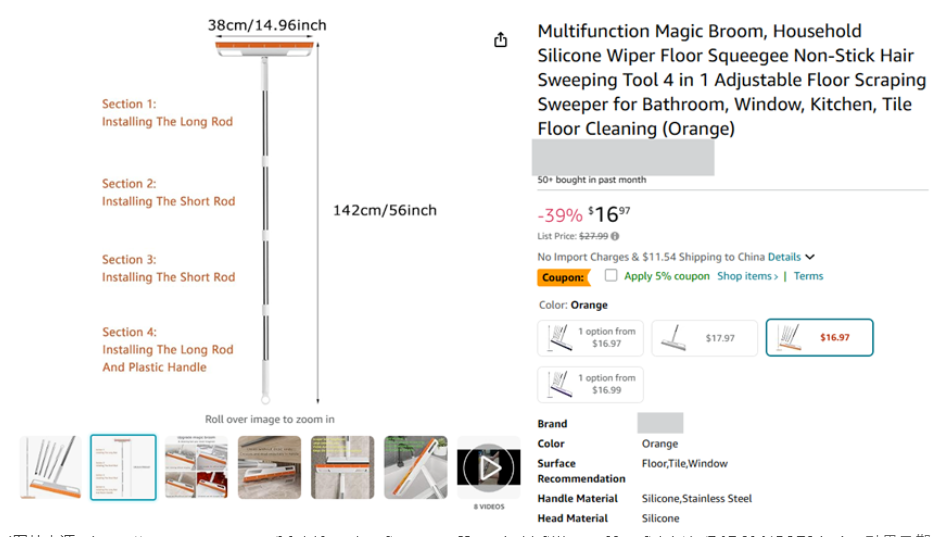Play the product video thumbnail
936x537 pixels.
(488, 468)
